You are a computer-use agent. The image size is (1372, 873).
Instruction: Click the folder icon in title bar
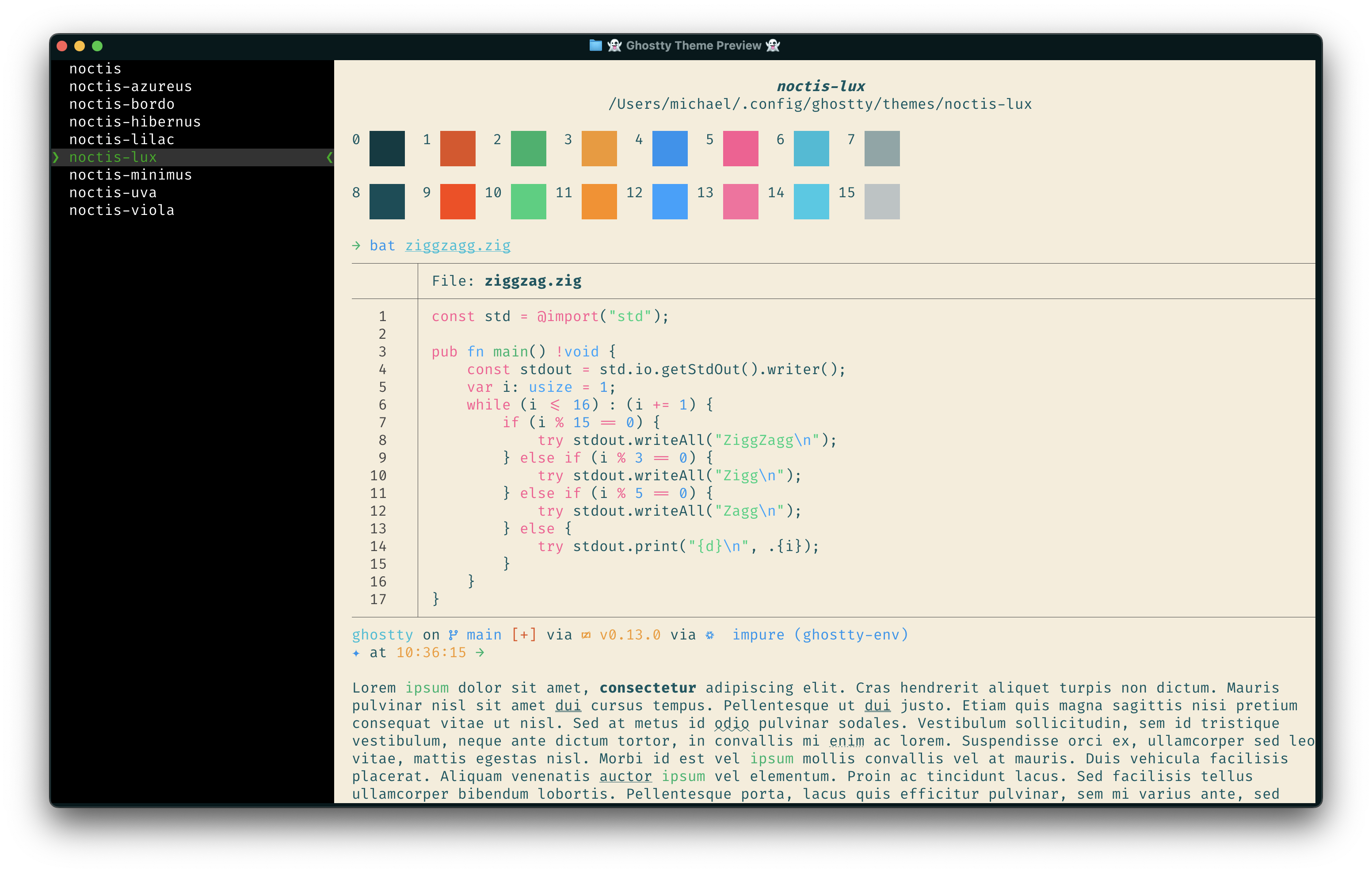[x=595, y=45]
